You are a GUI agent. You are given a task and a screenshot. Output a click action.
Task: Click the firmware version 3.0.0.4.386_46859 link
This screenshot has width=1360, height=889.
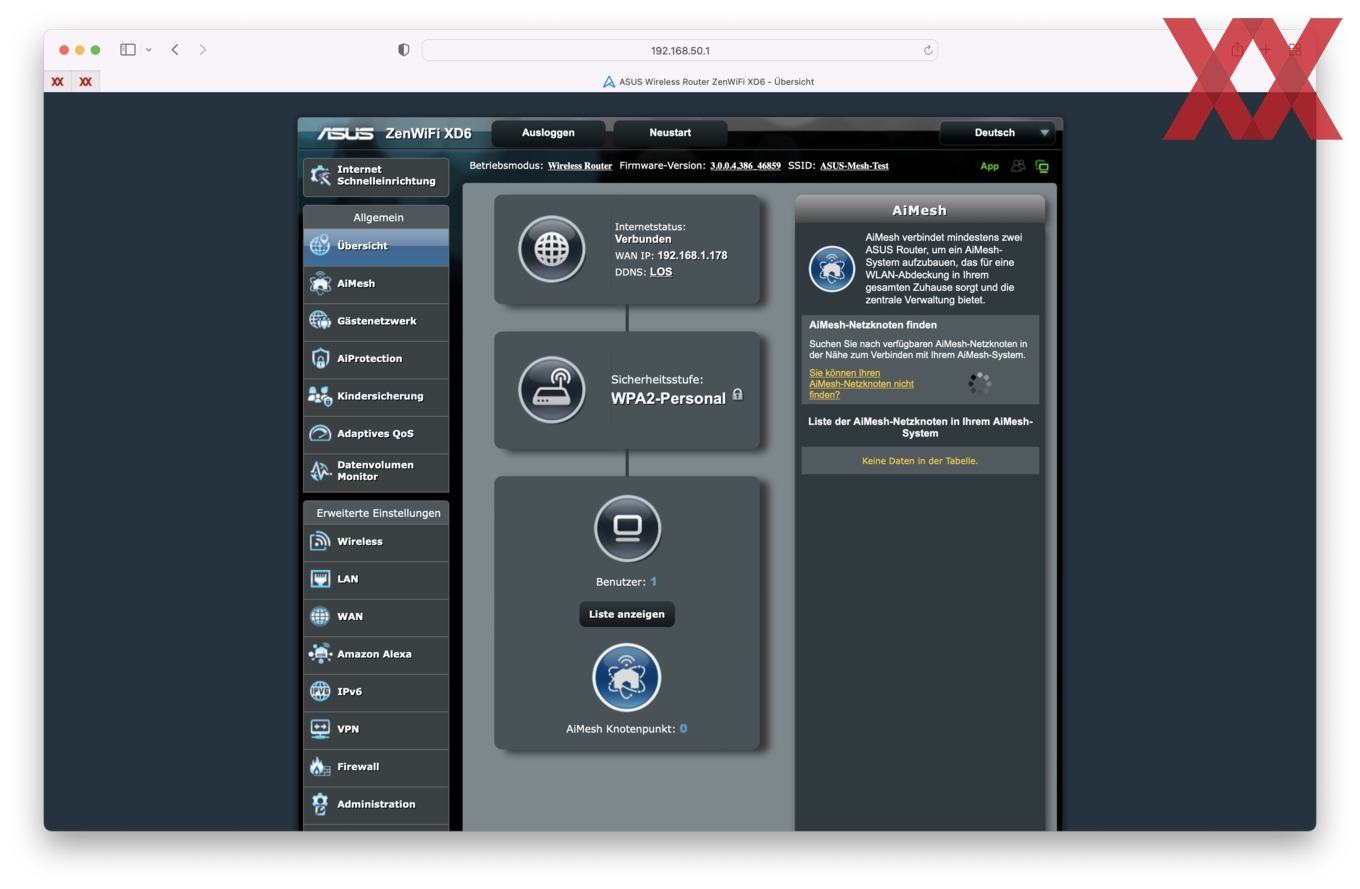click(x=745, y=166)
